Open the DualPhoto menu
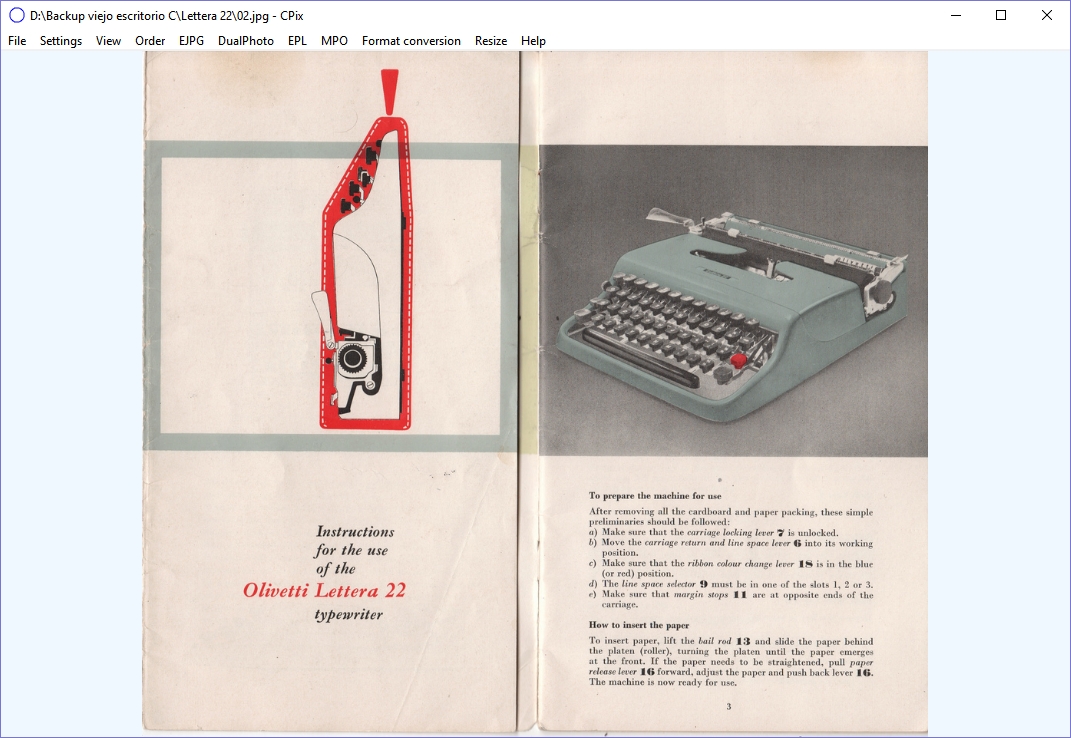 pos(246,41)
